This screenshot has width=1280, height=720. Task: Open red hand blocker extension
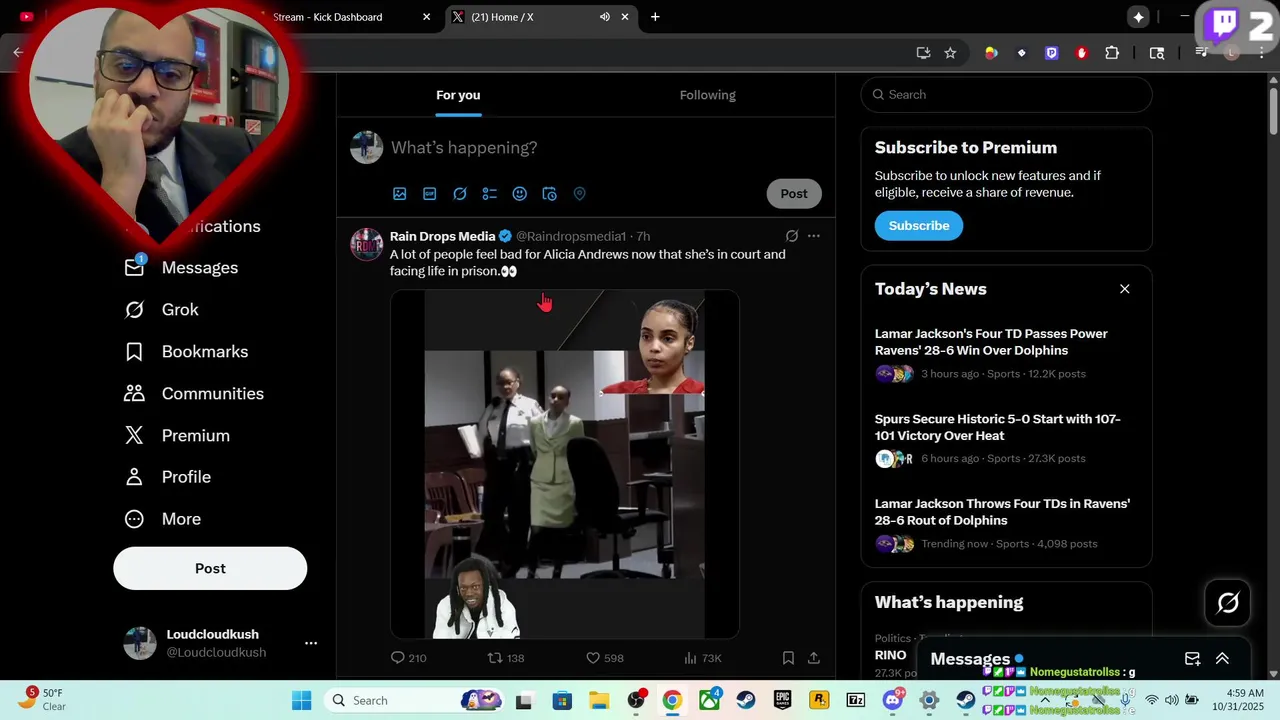[1081, 53]
